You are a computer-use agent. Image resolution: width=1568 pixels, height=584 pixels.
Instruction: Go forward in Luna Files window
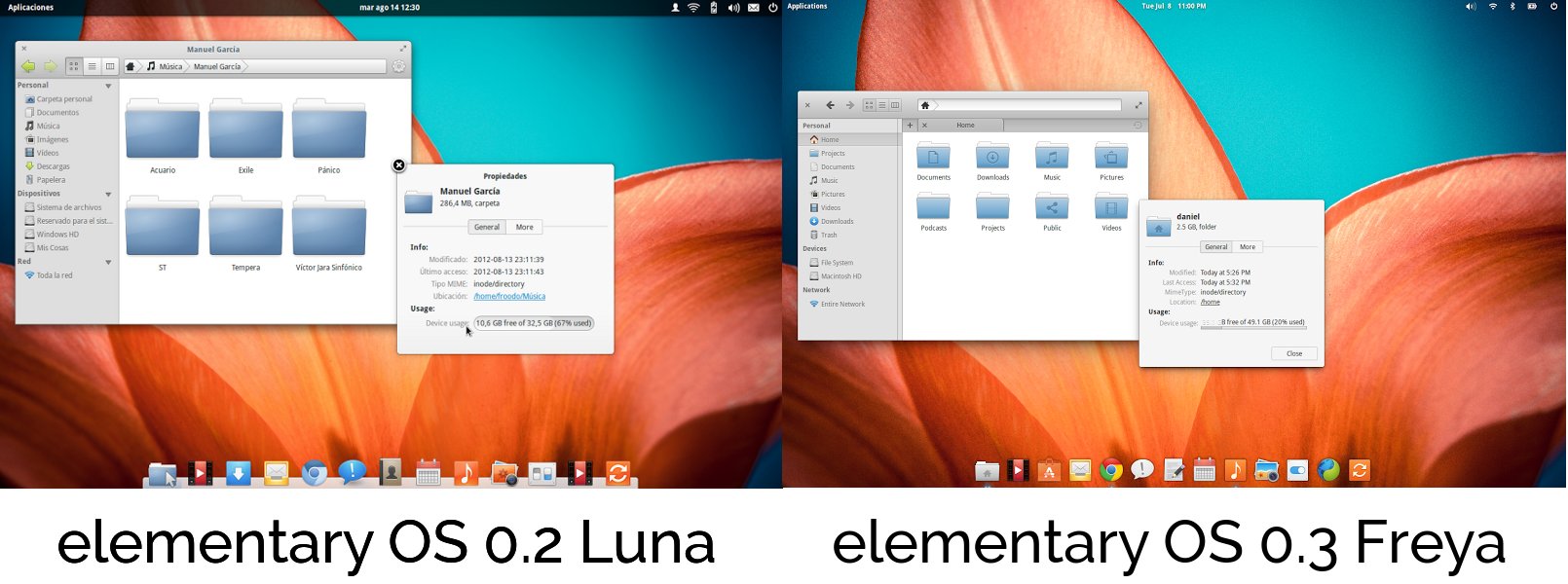[x=51, y=66]
